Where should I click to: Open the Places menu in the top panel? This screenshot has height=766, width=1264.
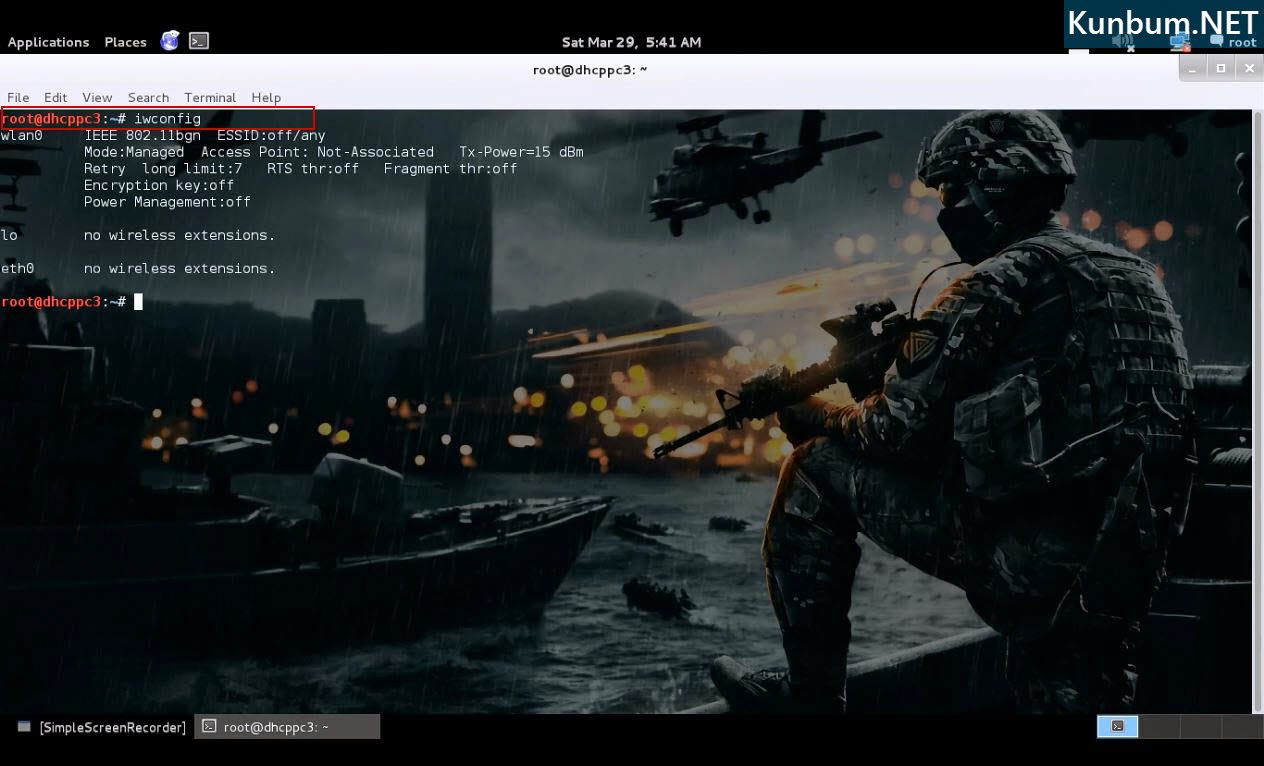(x=125, y=42)
